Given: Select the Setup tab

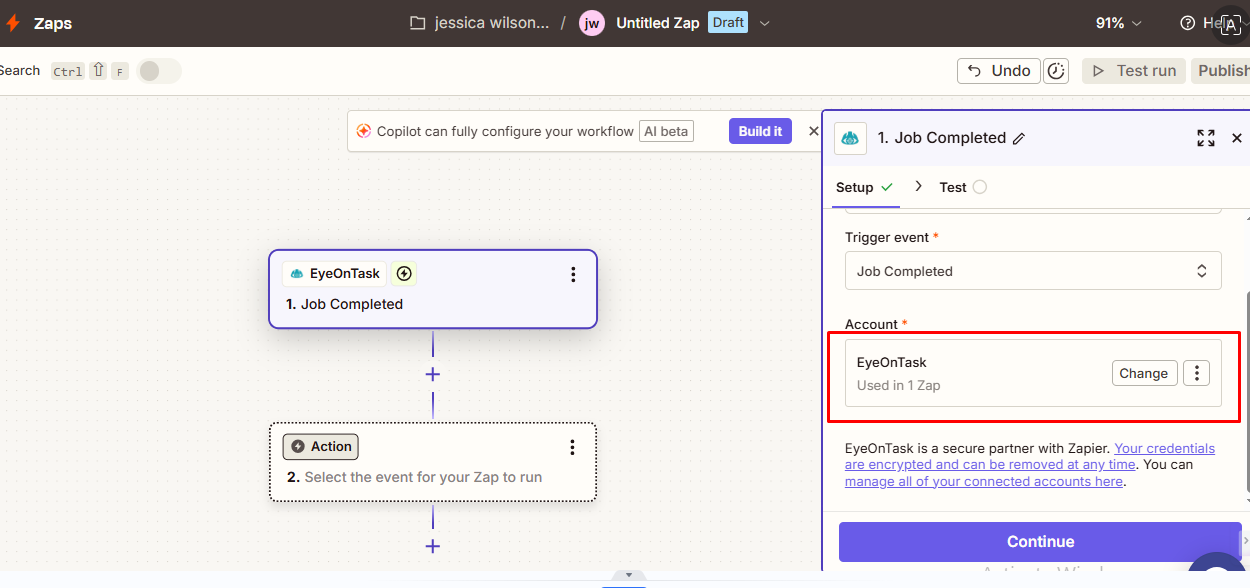Looking at the screenshot, I should [855, 187].
